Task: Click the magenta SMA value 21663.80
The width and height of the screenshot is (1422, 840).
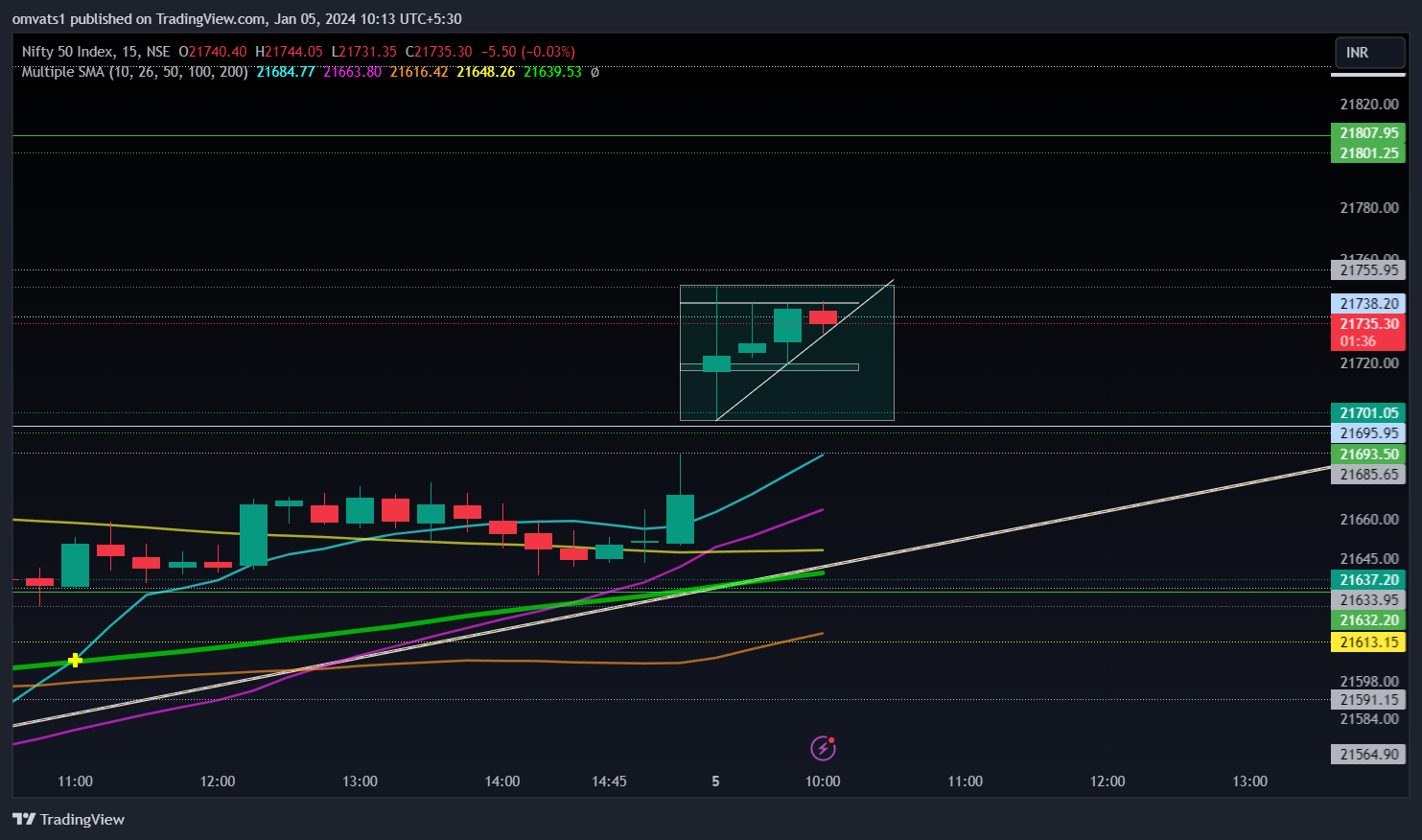Action: [353, 72]
